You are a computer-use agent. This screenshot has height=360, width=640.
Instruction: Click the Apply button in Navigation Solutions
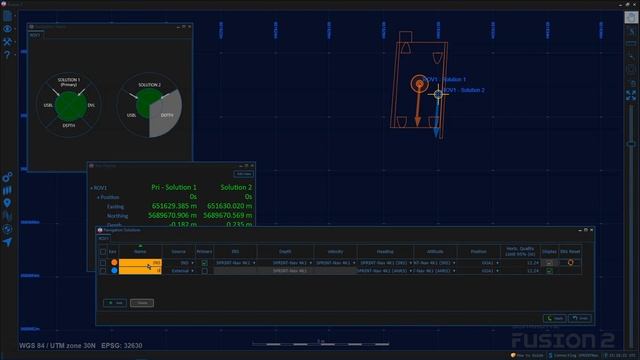pos(555,318)
